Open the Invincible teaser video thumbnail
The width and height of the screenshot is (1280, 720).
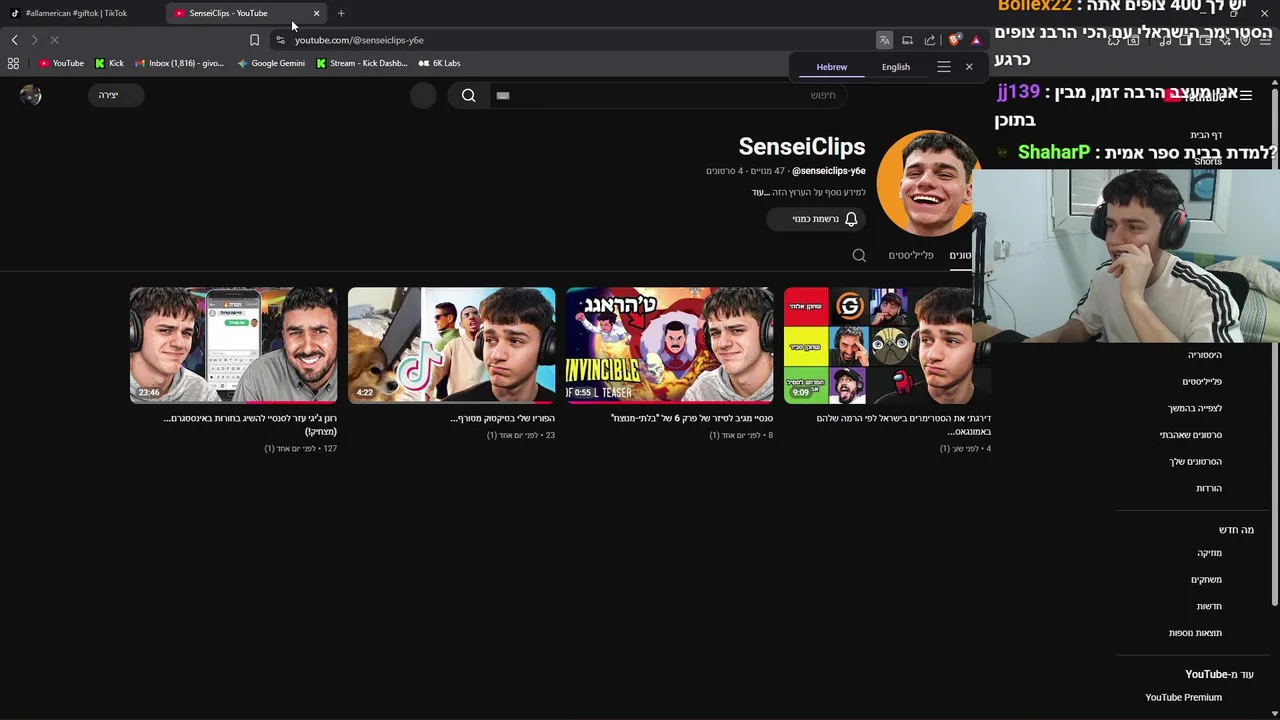[x=669, y=345]
